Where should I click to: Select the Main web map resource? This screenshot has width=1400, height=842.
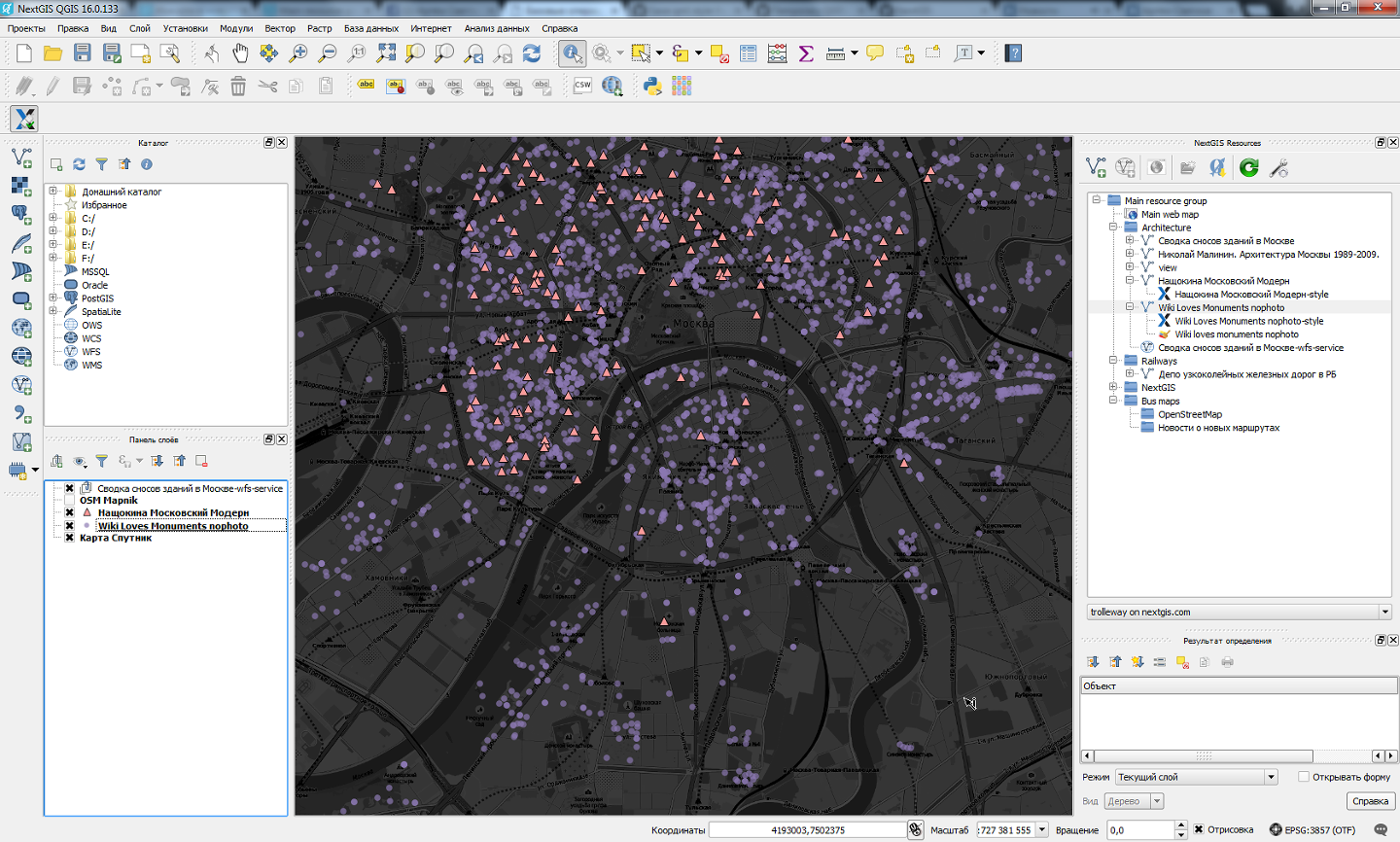coord(1170,214)
